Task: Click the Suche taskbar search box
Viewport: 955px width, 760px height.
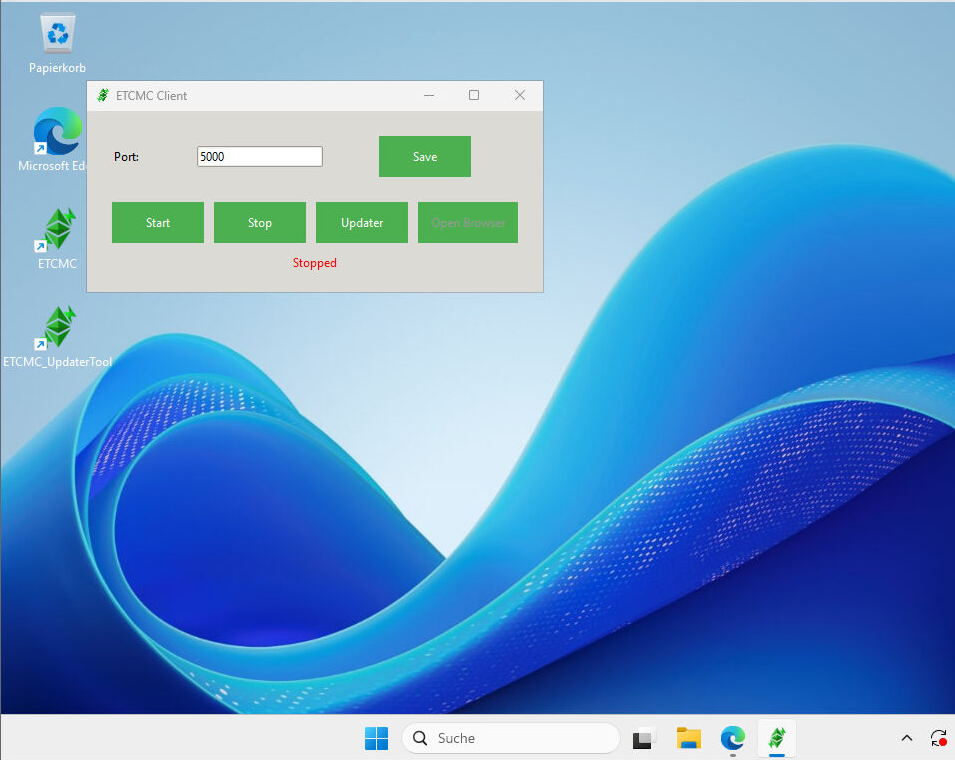Action: [x=510, y=738]
